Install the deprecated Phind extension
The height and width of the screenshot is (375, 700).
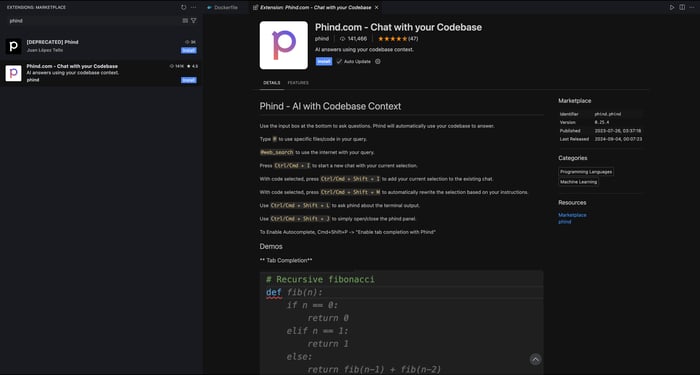pos(189,50)
